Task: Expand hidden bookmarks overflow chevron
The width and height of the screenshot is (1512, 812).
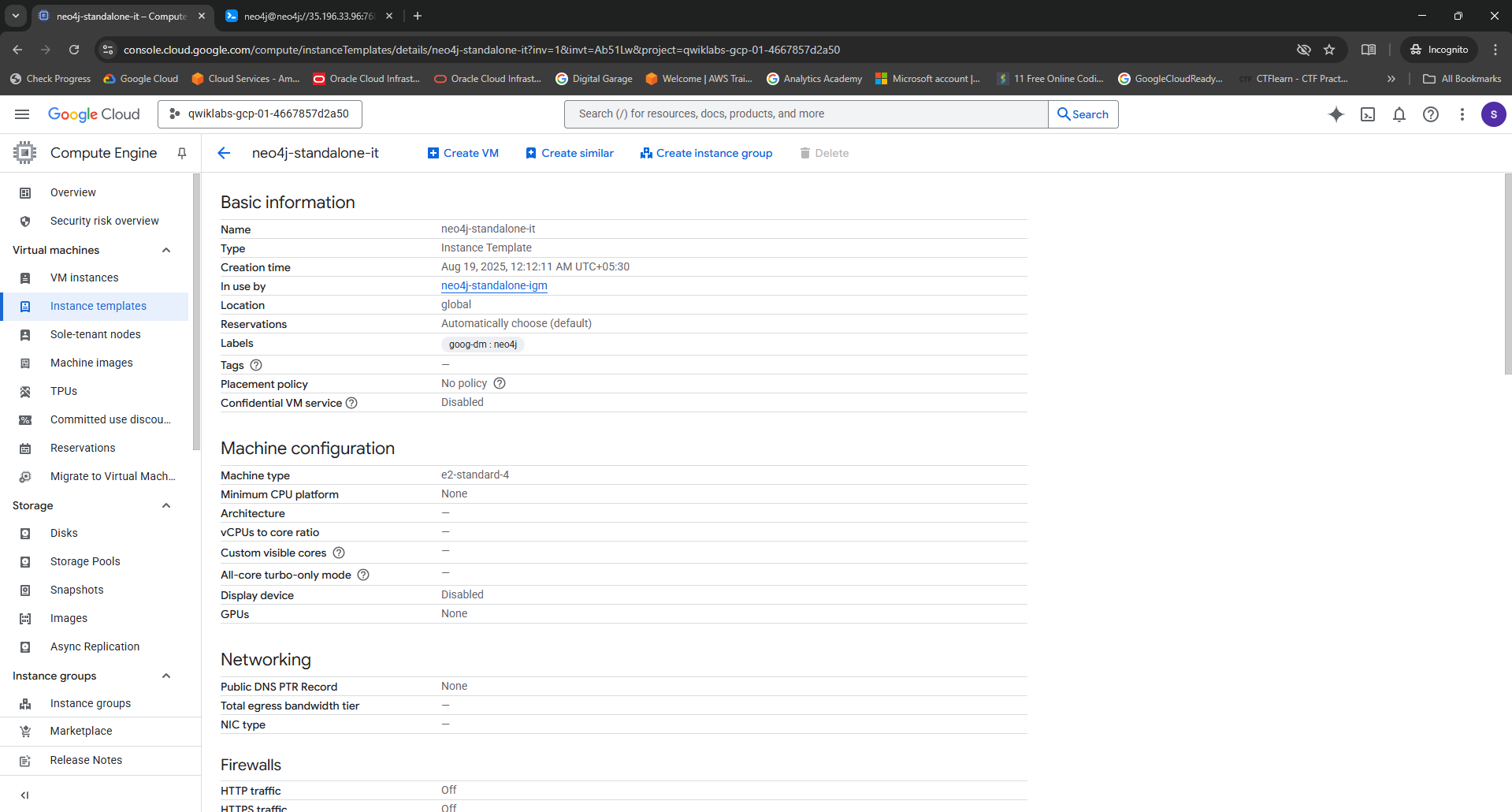Action: point(1391,79)
